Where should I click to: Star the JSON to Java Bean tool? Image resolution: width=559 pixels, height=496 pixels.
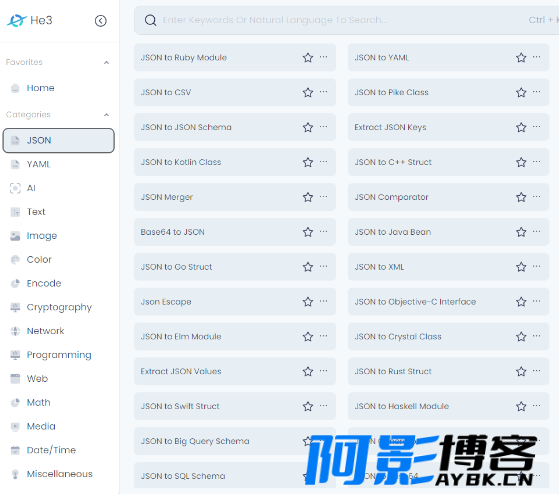click(x=521, y=232)
